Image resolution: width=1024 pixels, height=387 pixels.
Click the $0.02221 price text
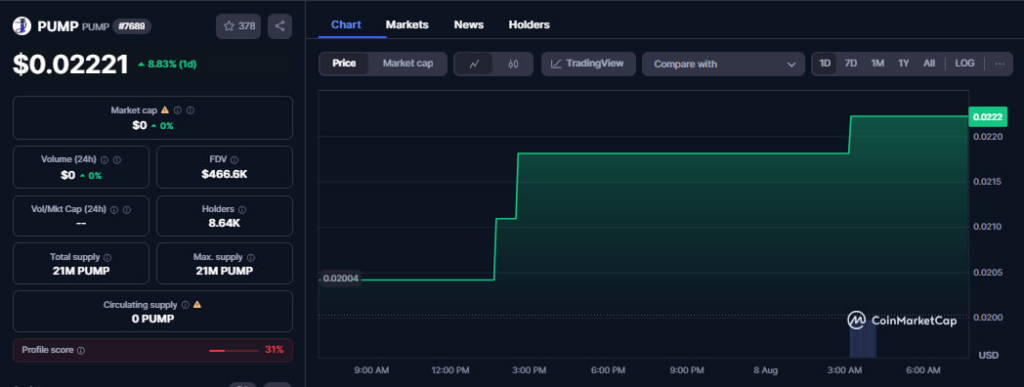[x=71, y=64]
